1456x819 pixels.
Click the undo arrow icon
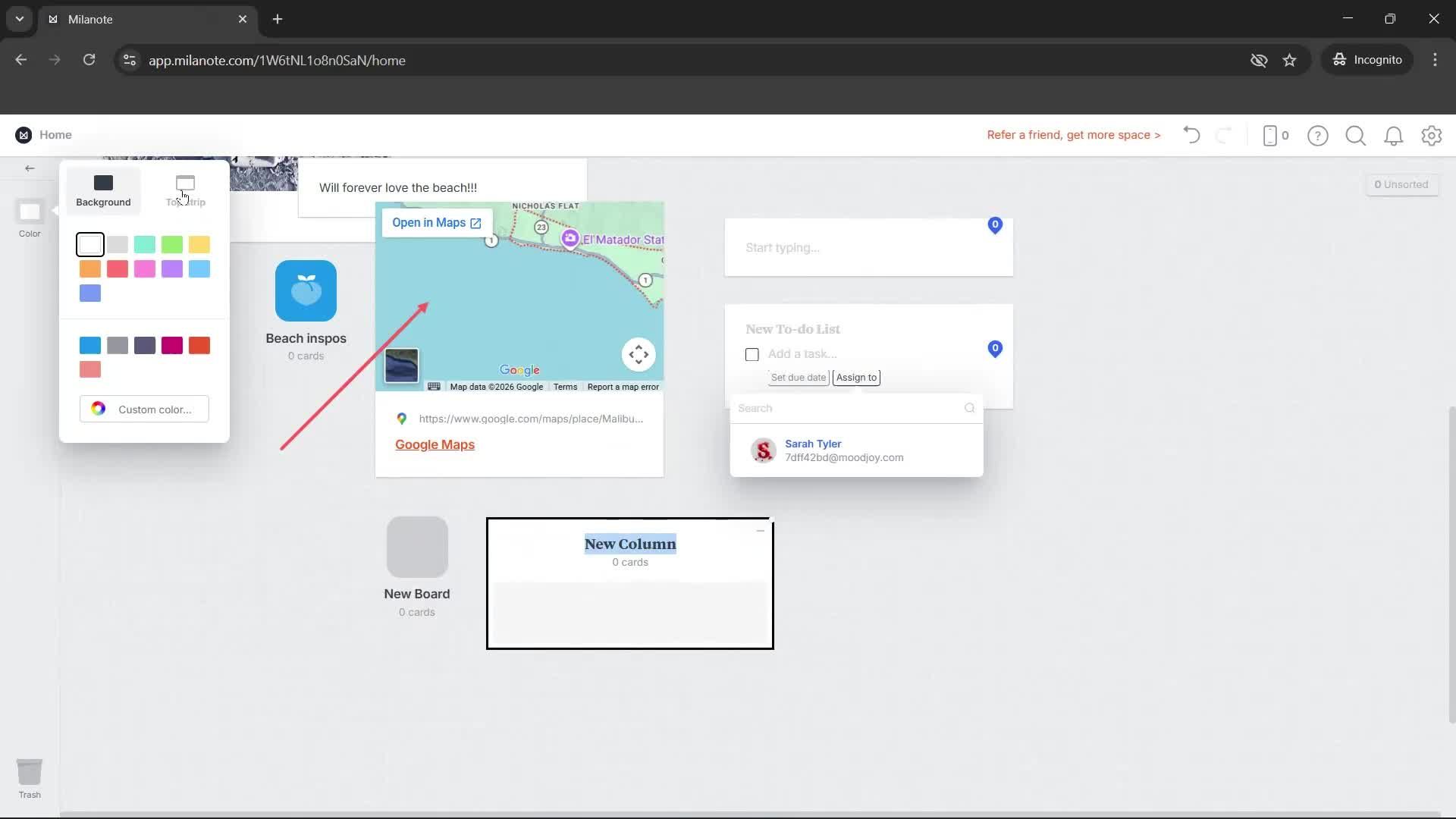point(1191,136)
